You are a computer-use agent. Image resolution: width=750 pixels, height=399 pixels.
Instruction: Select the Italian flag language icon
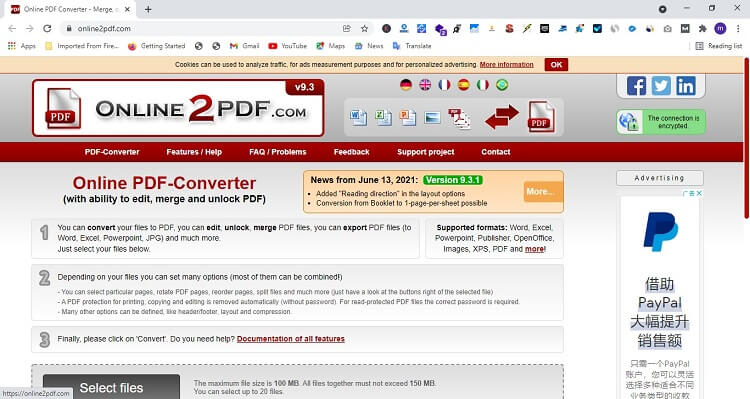pos(483,85)
